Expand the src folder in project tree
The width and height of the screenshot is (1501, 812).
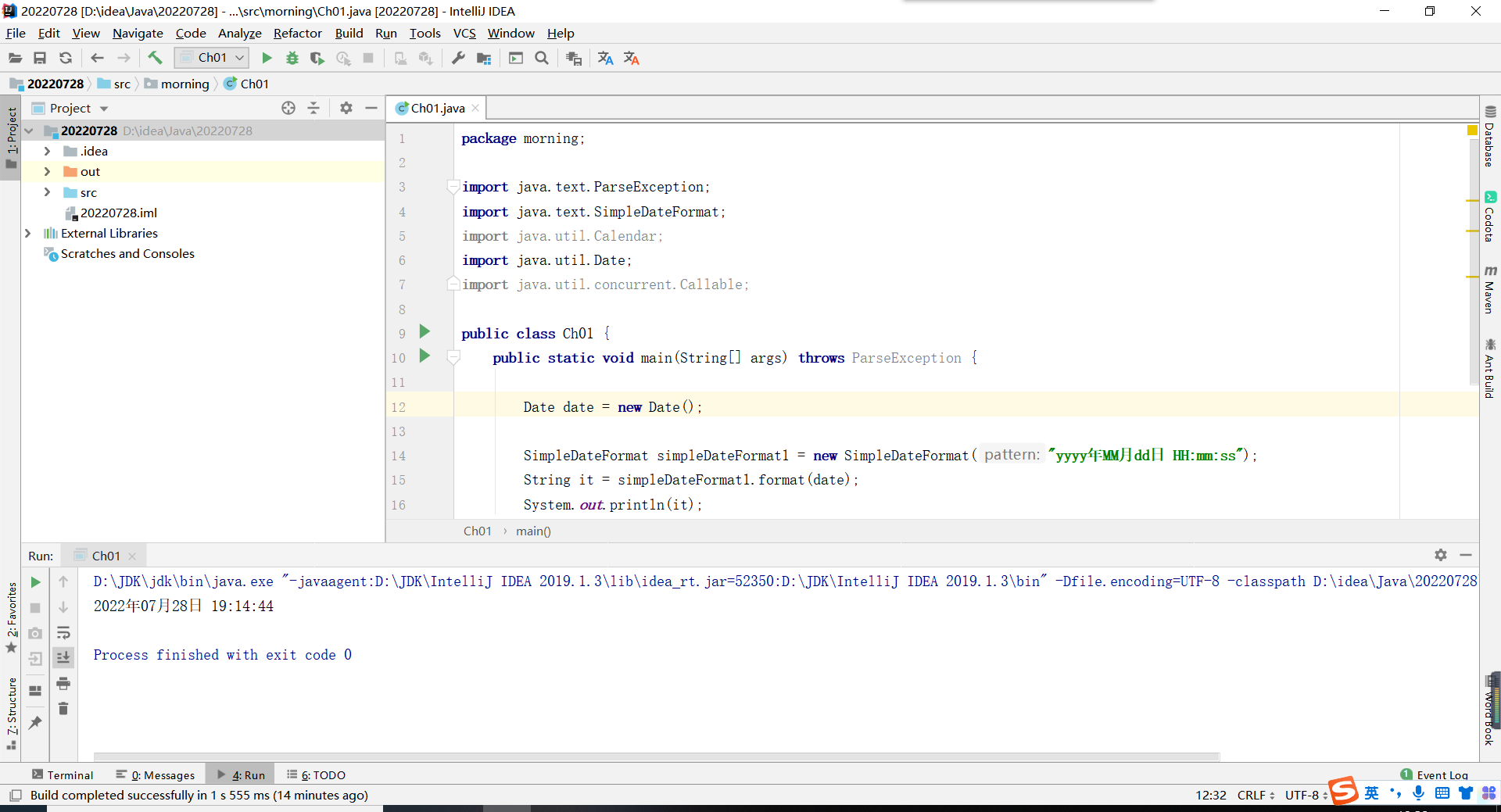pos(47,192)
